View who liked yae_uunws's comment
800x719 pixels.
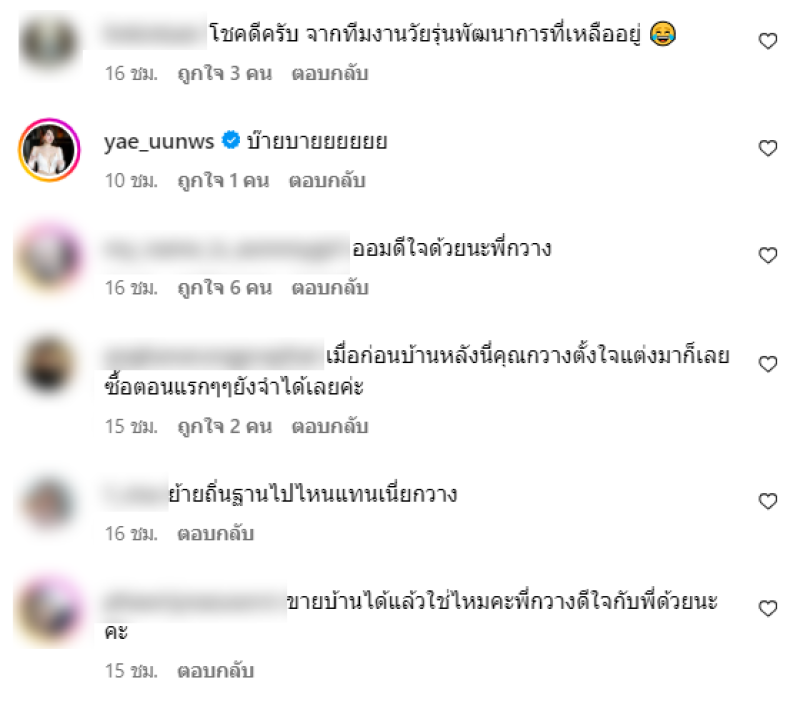click(223, 181)
